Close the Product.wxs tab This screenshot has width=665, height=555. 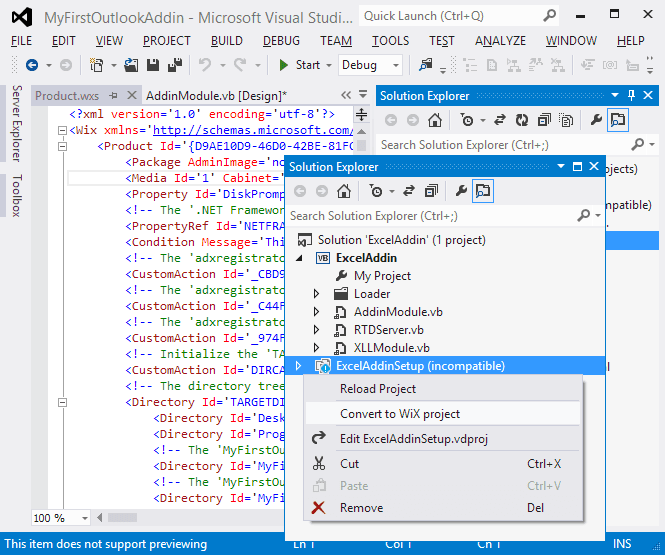point(132,95)
